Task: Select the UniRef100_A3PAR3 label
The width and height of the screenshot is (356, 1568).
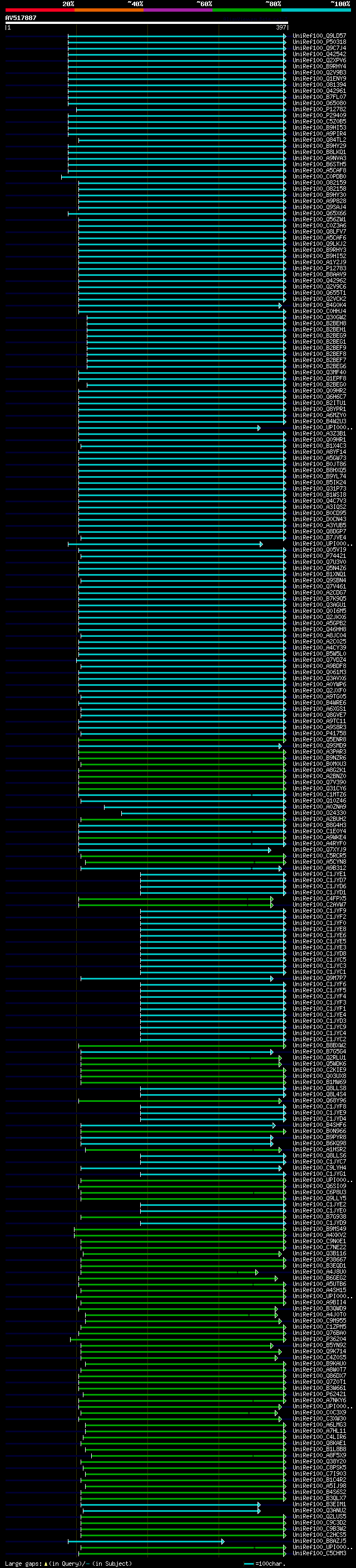Action: pos(319,752)
